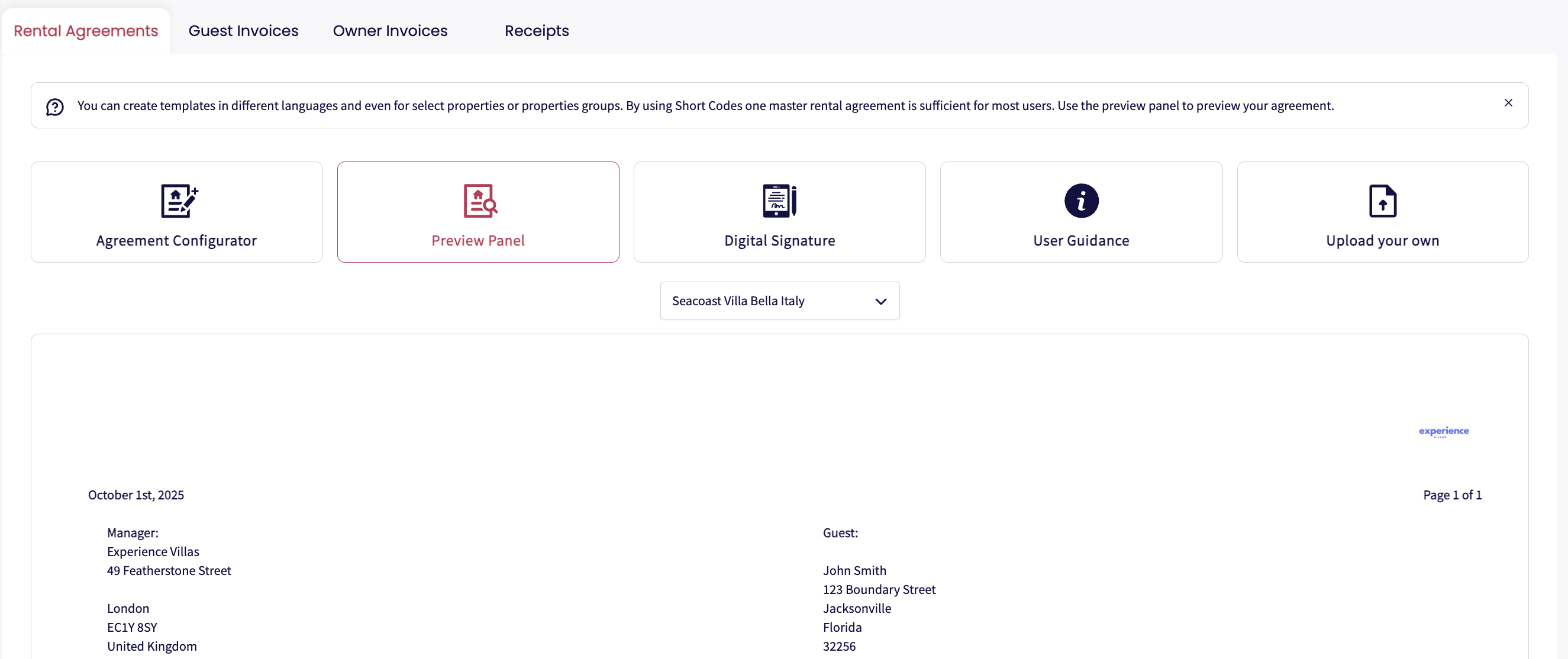Dismiss the templates info banner
The width and height of the screenshot is (1568, 659).
click(1508, 103)
